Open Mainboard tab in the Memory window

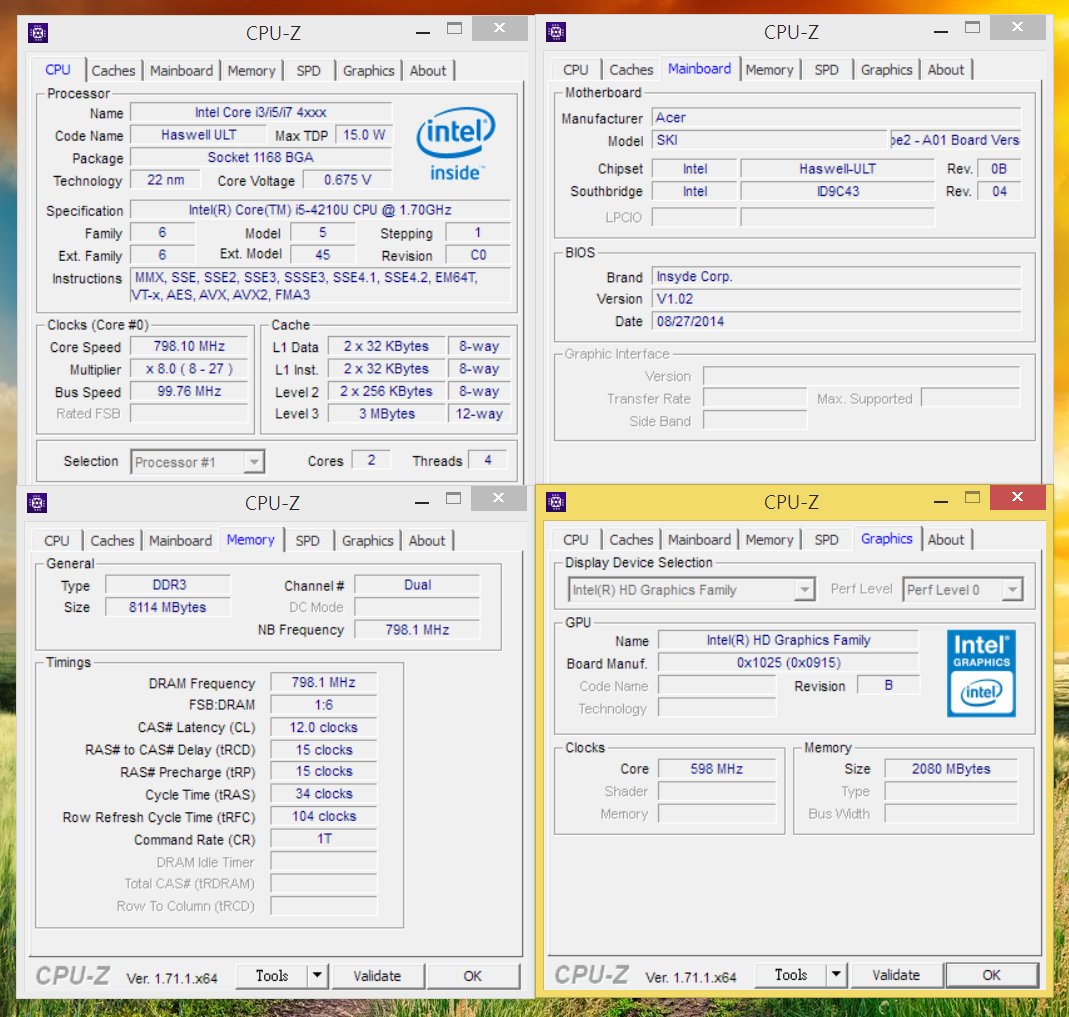(x=181, y=541)
